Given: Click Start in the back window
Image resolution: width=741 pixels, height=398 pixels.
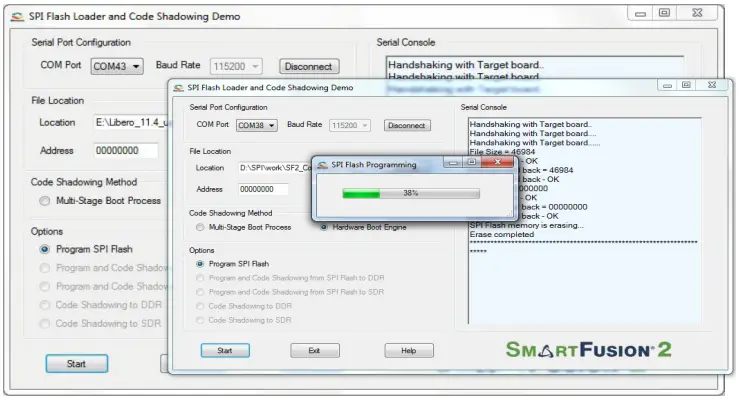Looking at the screenshot, I should 77,364.
